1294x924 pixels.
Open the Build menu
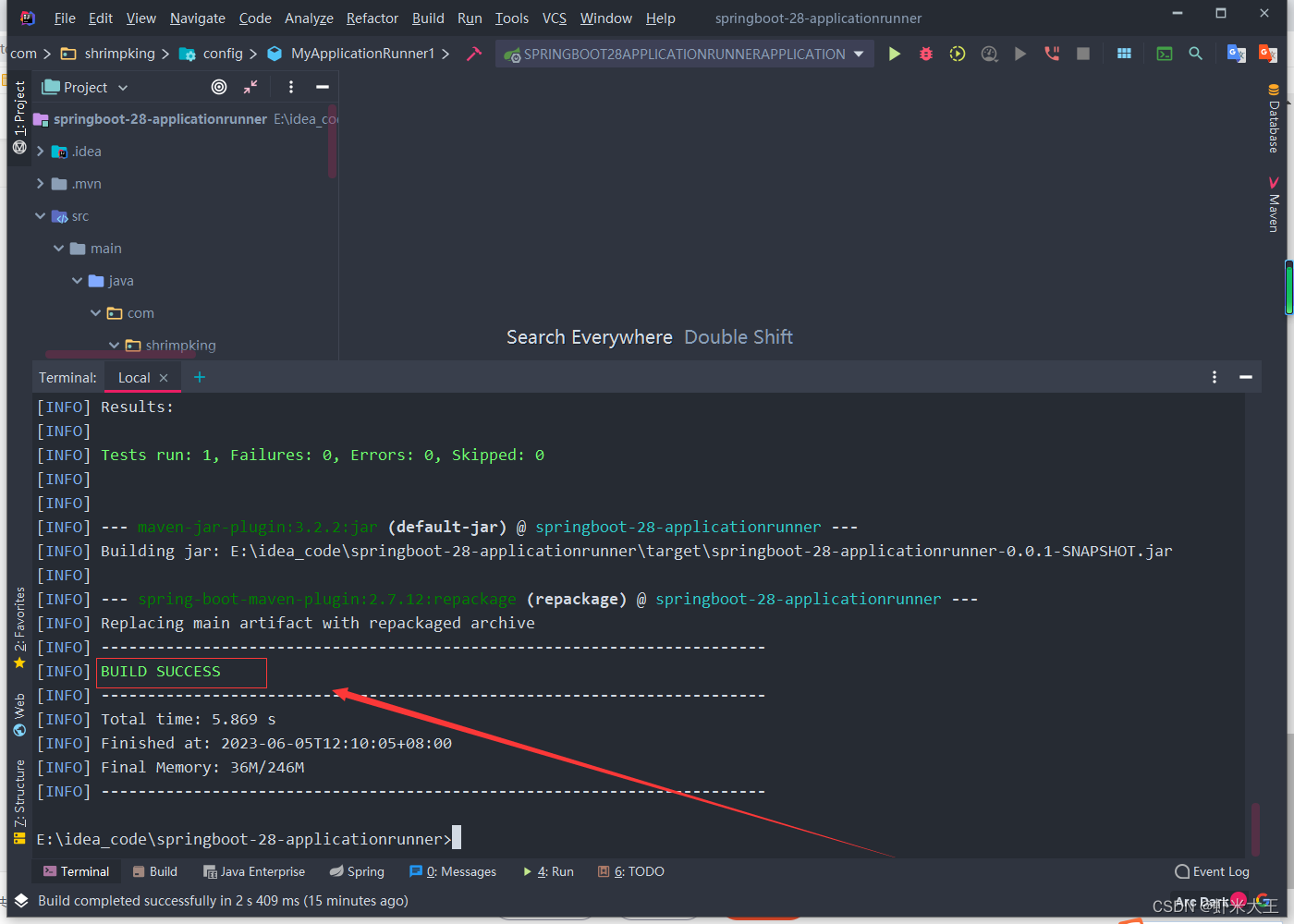(x=428, y=18)
